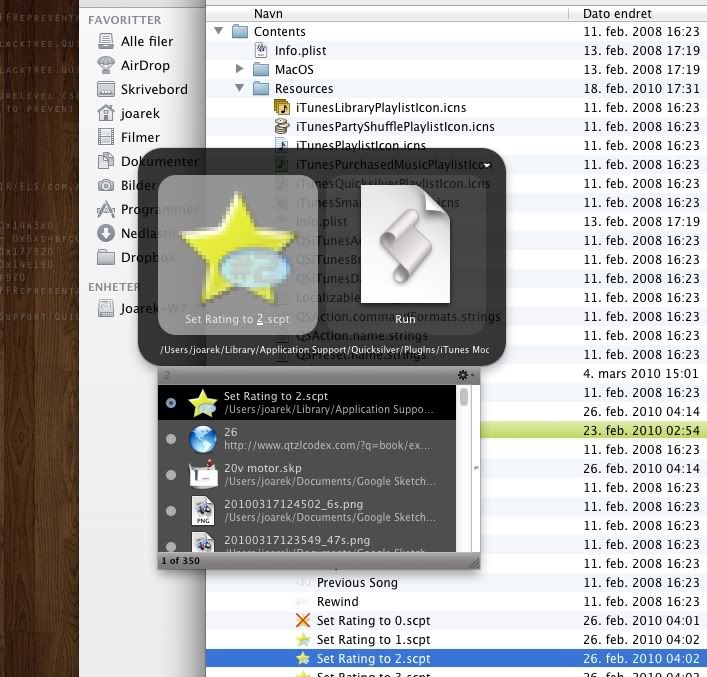This screenshot has width=707, height=677.
Task: Select iTunesPartyShufflePlaylistIcon.icns file
Action: (x=395, y=126)
